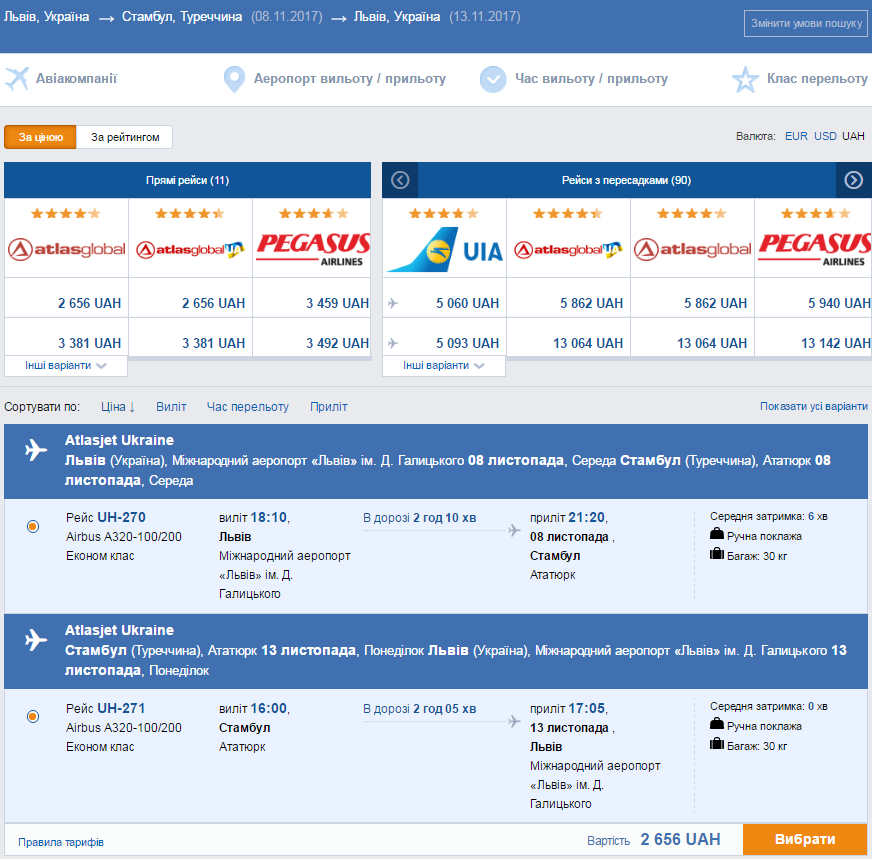Screen dimensions: 872x859
Task: Switch currency to USD
Action: (x=825, y=136)
